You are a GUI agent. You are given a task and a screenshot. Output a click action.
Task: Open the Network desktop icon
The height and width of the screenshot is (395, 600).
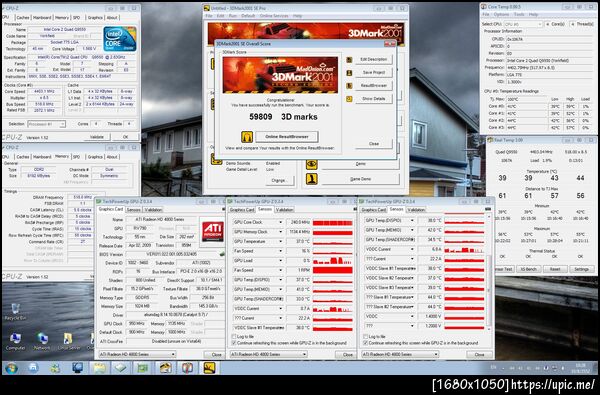coord(42,341)
